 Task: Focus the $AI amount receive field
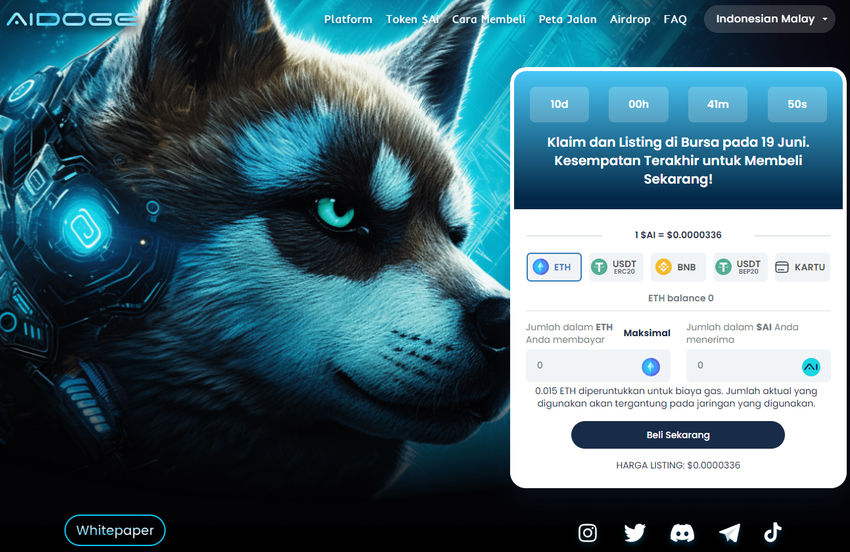[758, 366]
